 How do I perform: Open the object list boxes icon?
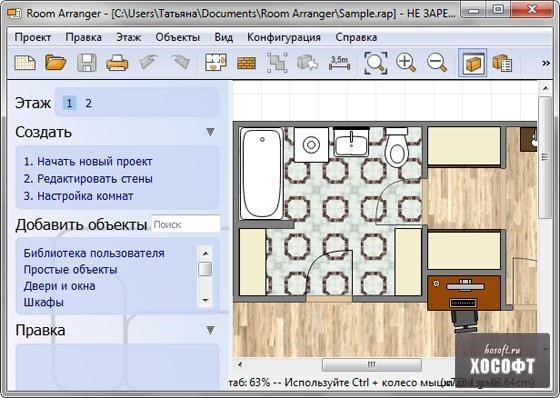[502, 63]
